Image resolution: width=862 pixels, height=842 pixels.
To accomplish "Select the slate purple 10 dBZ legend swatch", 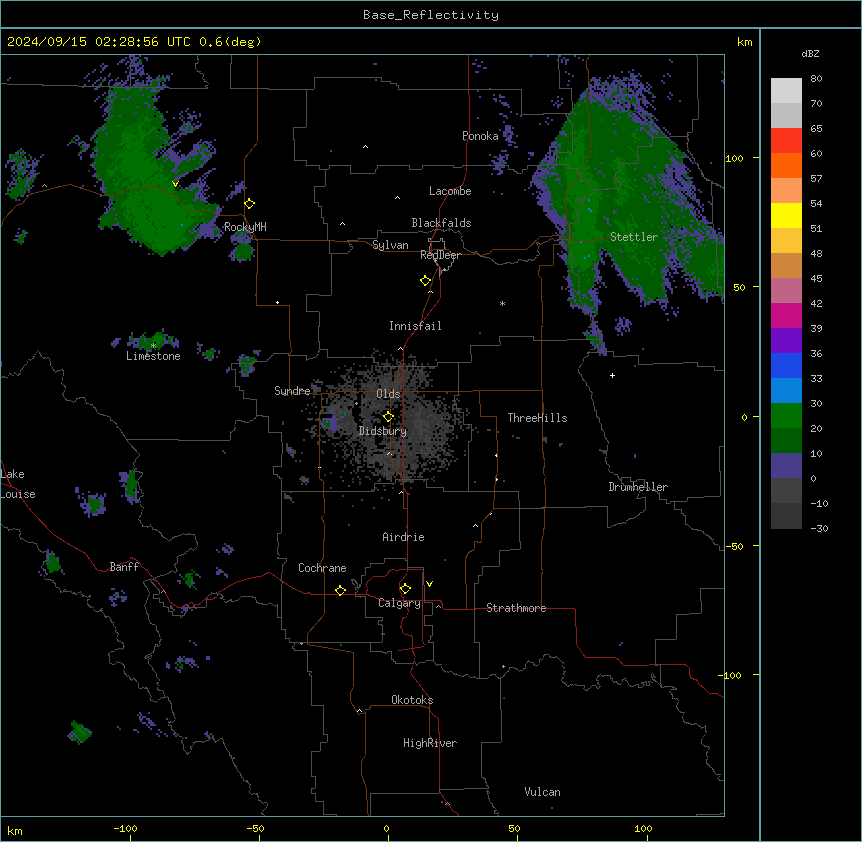I will tap(786, 466).
